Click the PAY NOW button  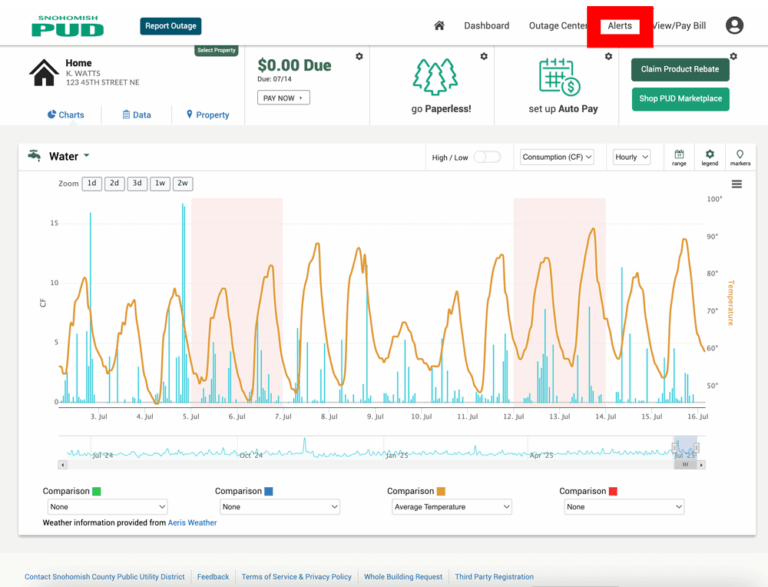click(284, 98)
